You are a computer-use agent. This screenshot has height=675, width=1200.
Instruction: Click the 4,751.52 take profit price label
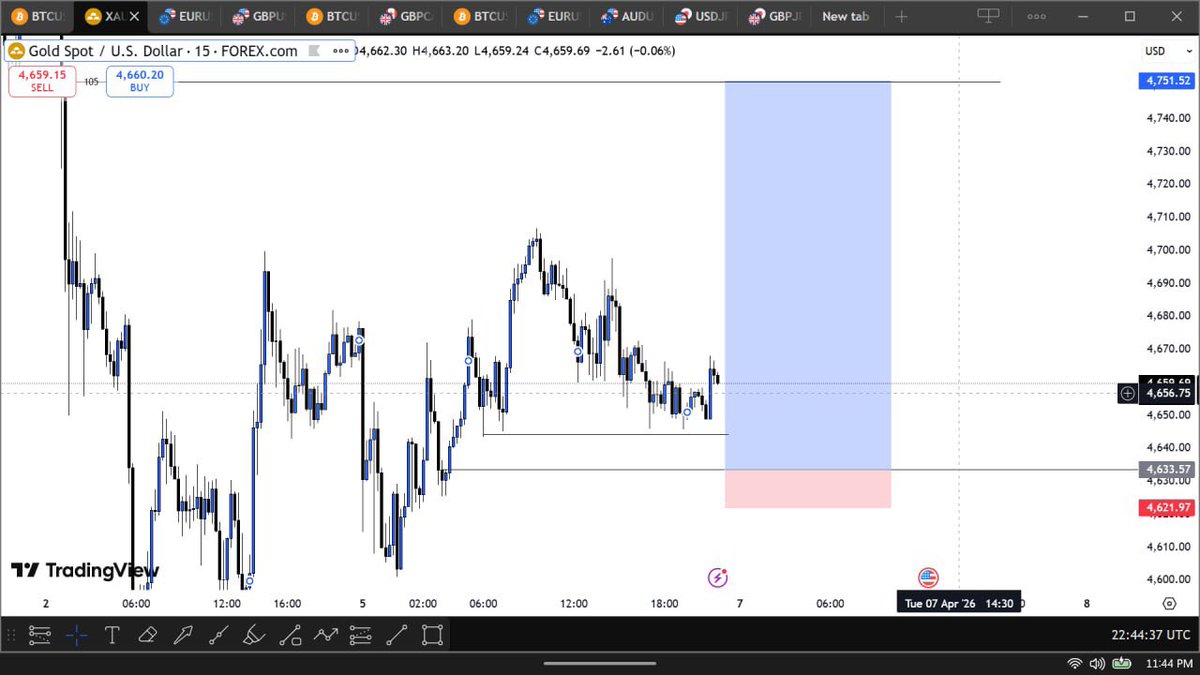1166,81
